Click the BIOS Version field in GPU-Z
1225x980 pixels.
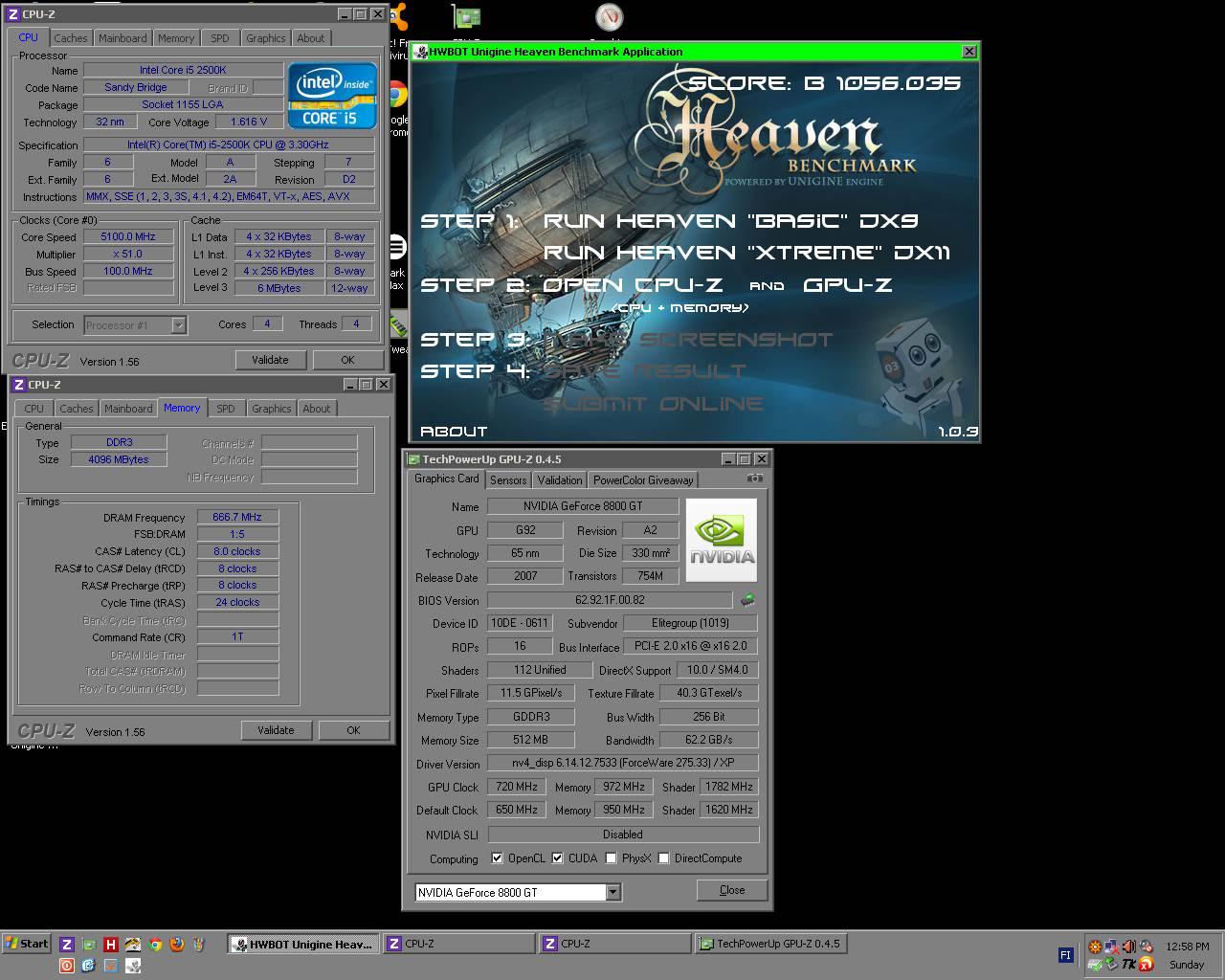pos(610,600)
